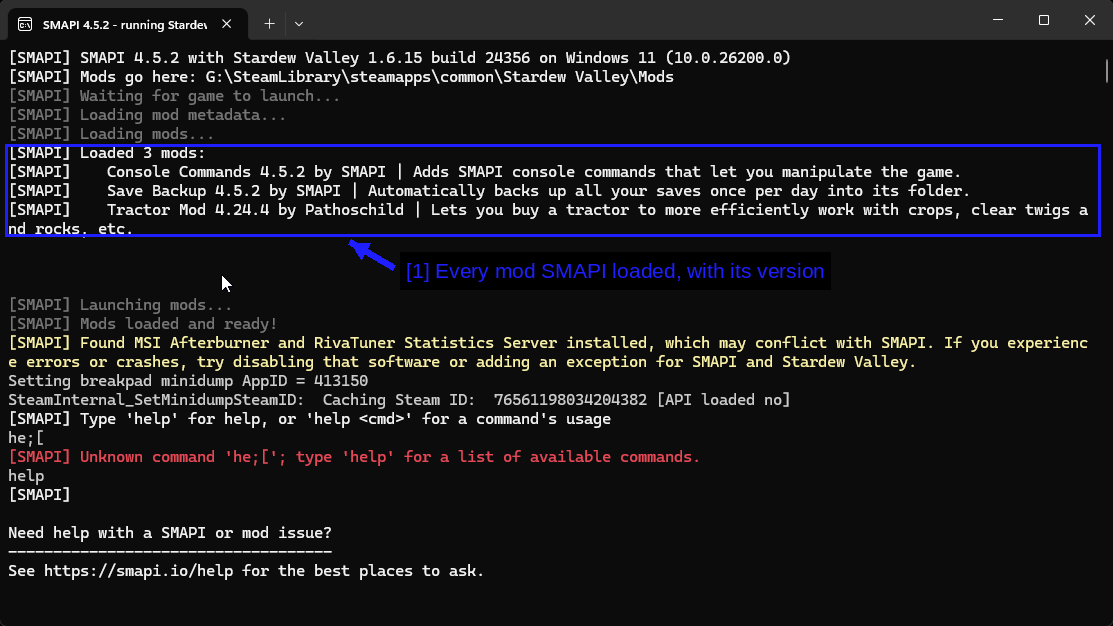Image resolution: width=1113 pixels, height=626 pixels.
Task: Close the terminal window
Action: [x=1090, y=20]
